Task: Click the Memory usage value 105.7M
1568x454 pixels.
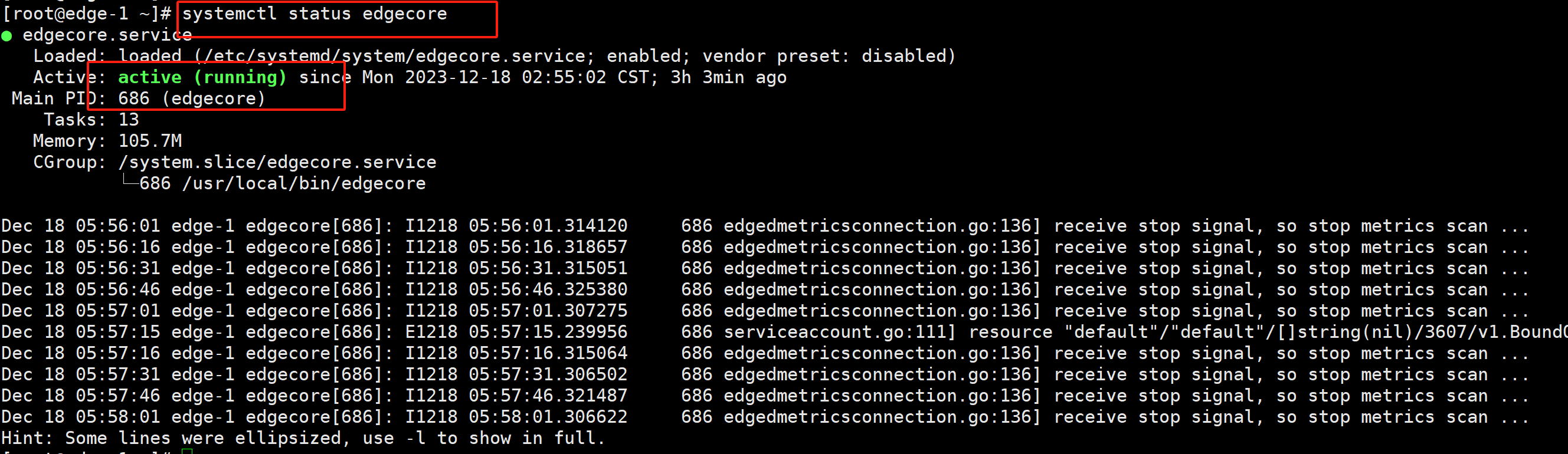Action: pyautogui.click(x=150, y=142)
